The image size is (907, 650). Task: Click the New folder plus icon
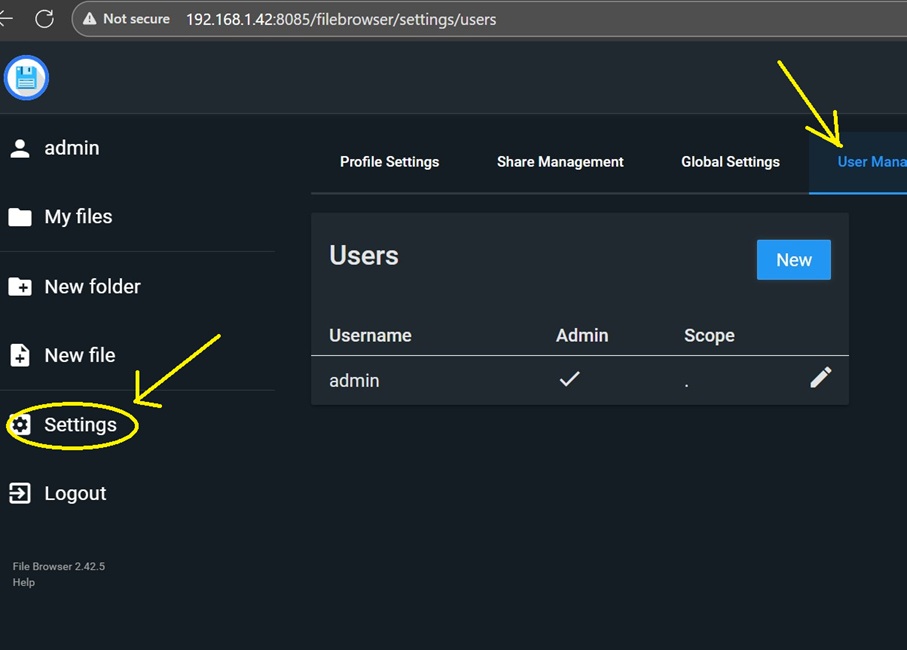pos(20,287)
